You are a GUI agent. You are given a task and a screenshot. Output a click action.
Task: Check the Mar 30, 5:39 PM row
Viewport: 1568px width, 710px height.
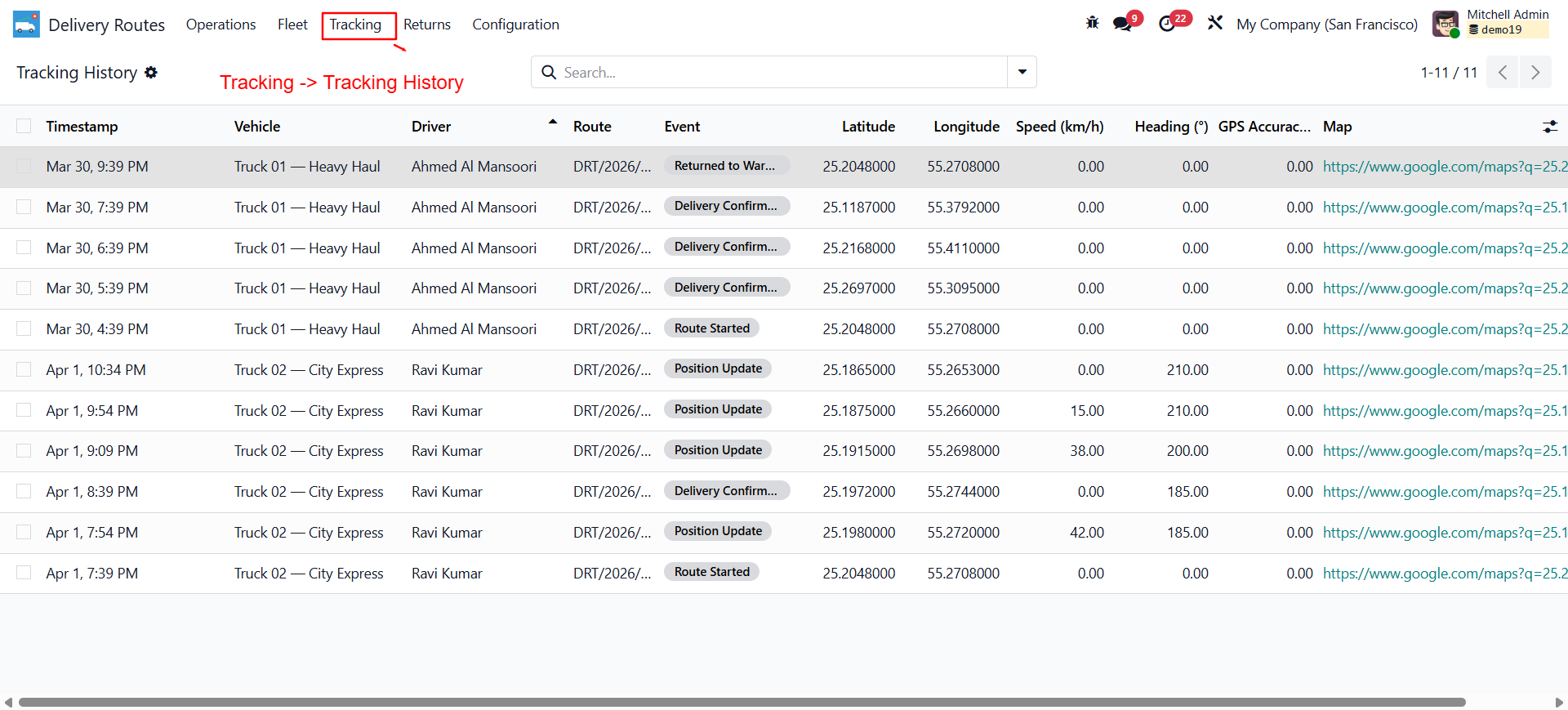24,288
